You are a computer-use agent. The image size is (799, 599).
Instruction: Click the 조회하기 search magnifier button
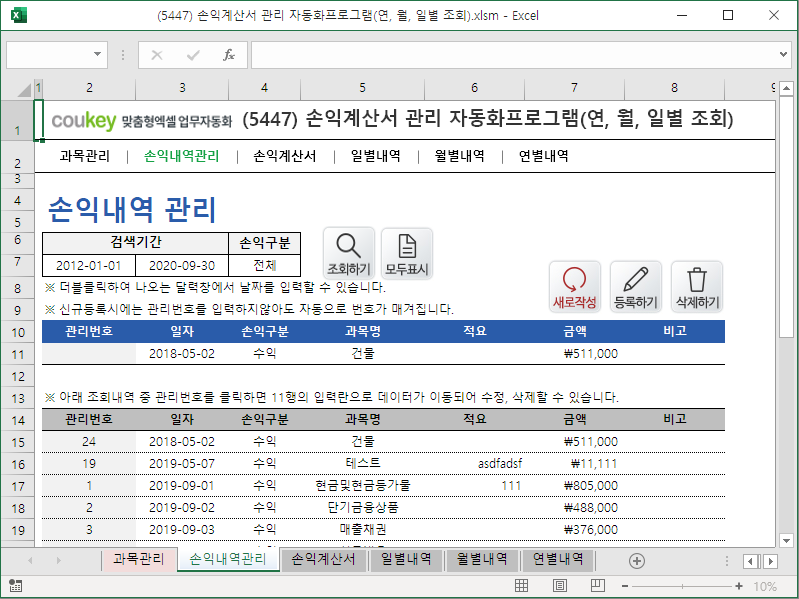349,253
